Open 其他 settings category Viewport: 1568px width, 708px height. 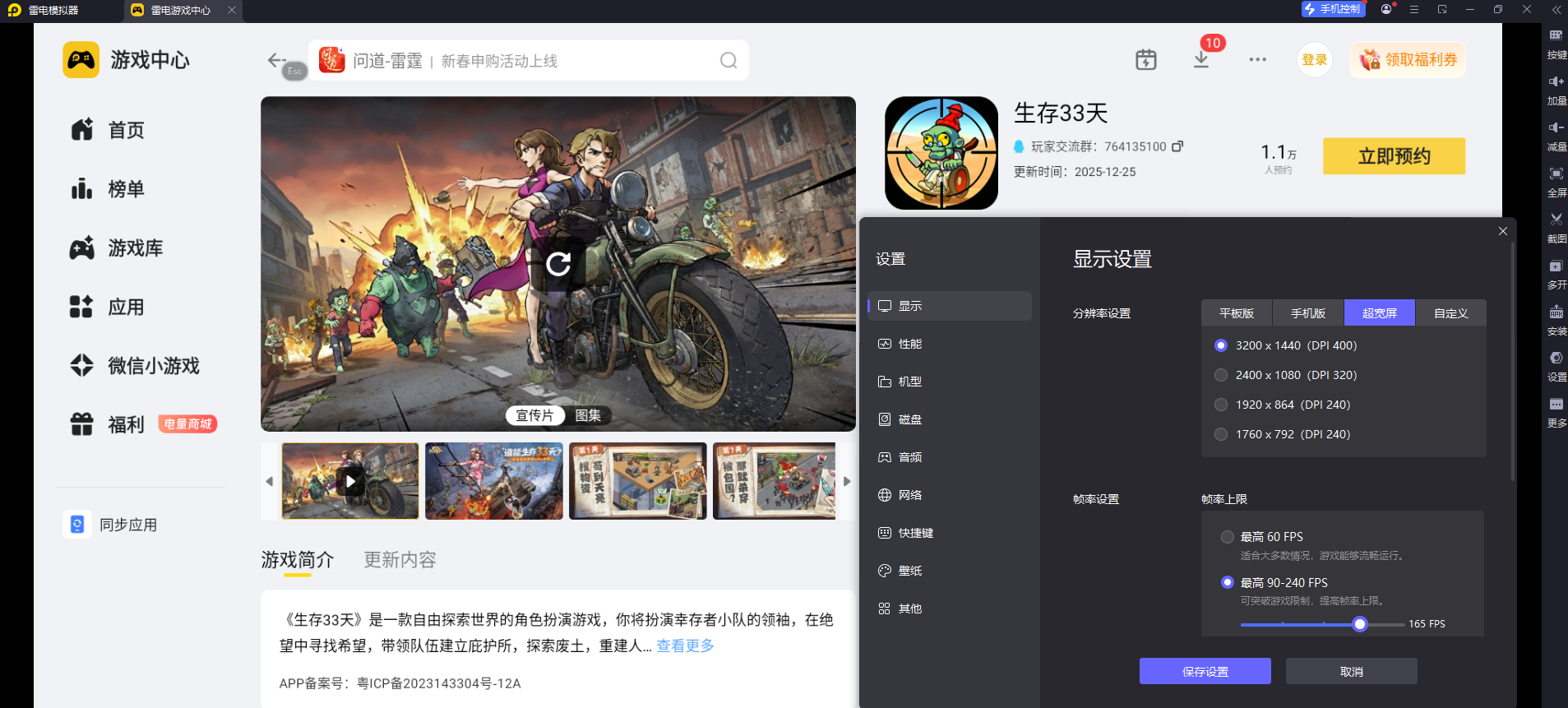[950, 609]
